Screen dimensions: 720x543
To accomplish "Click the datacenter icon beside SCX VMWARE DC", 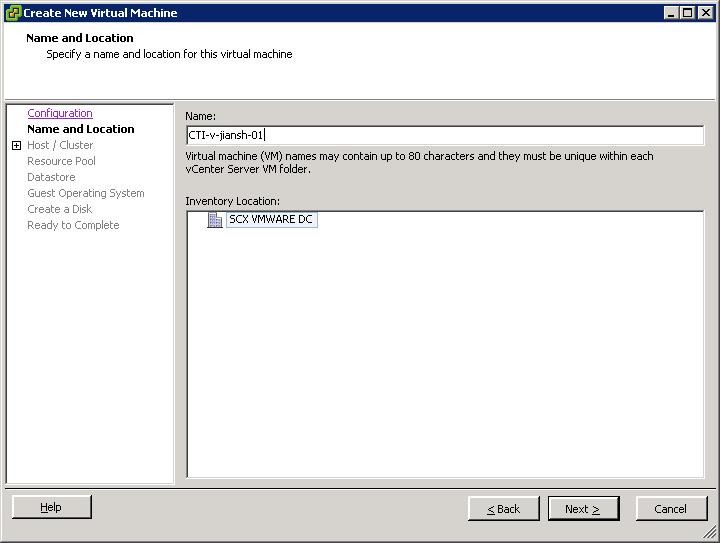I will click(x=214, y=220).
